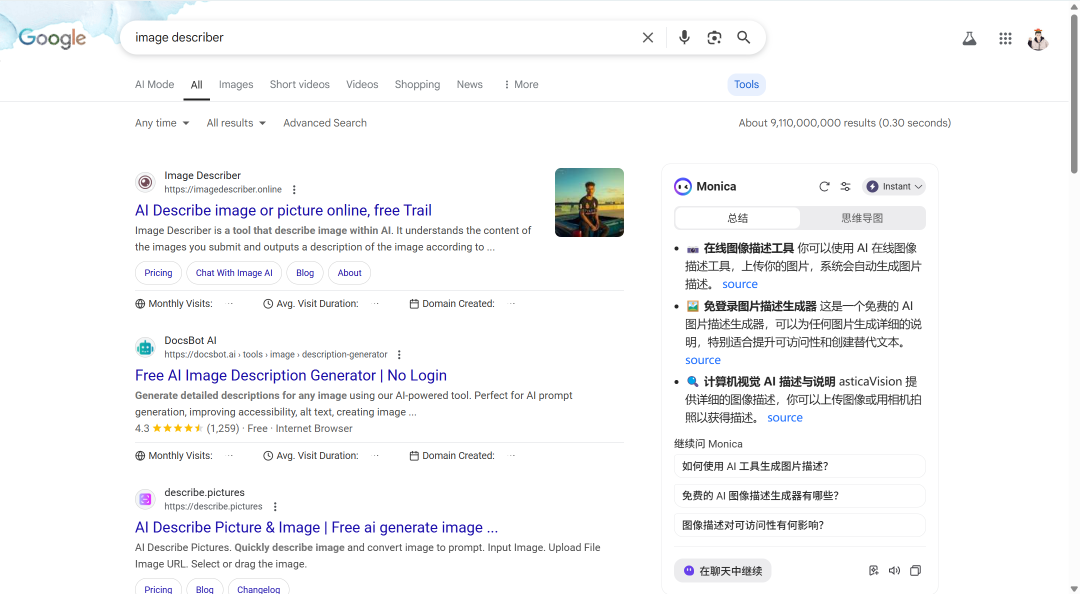Read Monica's answer aloud with speaker icon

pyautogui.click(x=894, y=571)
